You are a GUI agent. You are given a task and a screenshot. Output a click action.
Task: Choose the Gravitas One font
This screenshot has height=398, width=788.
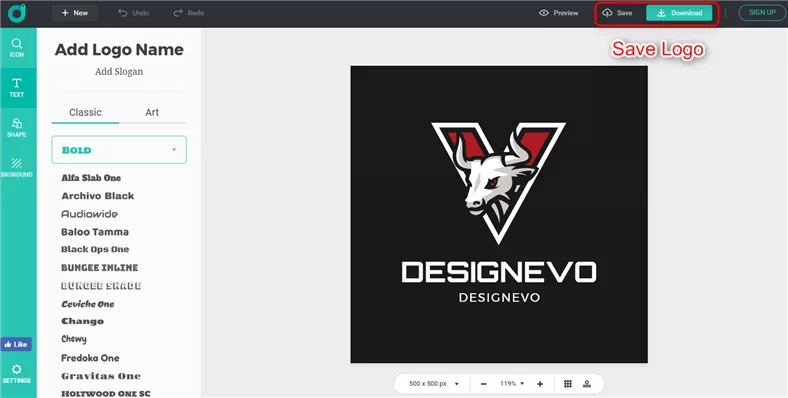[x=101, y=376]
